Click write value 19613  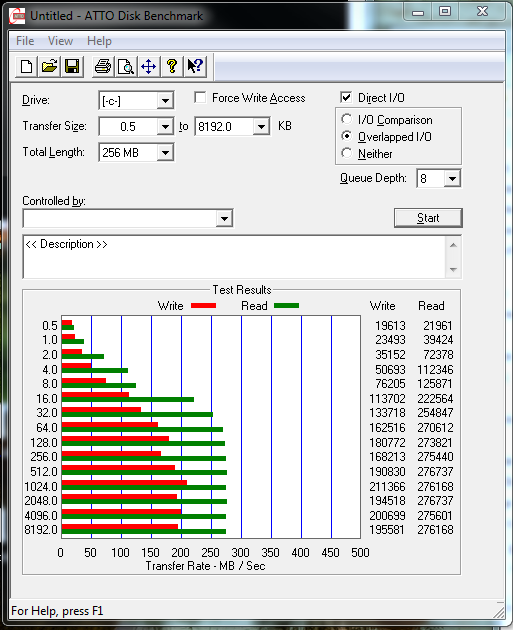(390, 326)
